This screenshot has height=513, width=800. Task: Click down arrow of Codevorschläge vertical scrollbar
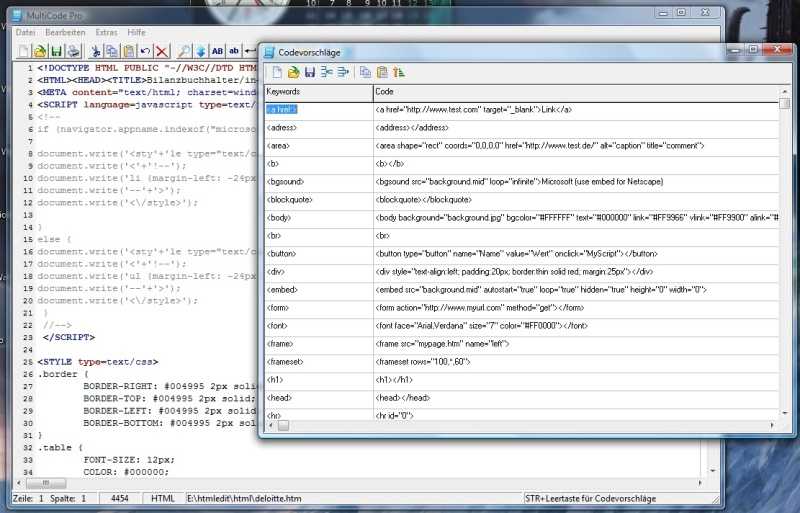(784, 413)
